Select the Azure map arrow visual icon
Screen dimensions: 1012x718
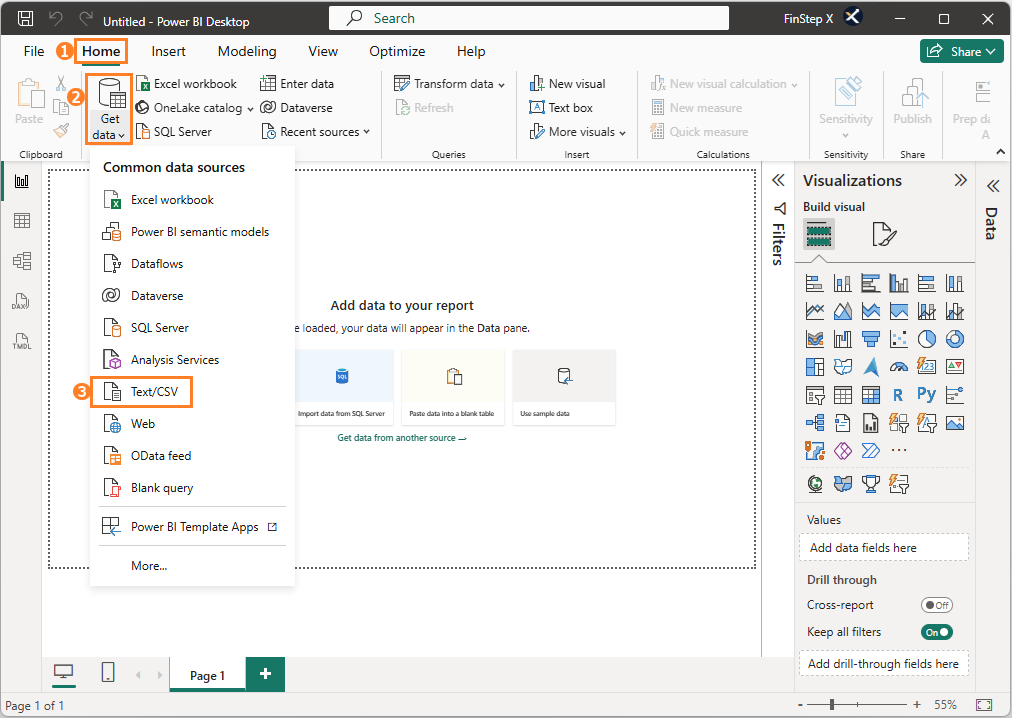871,367
